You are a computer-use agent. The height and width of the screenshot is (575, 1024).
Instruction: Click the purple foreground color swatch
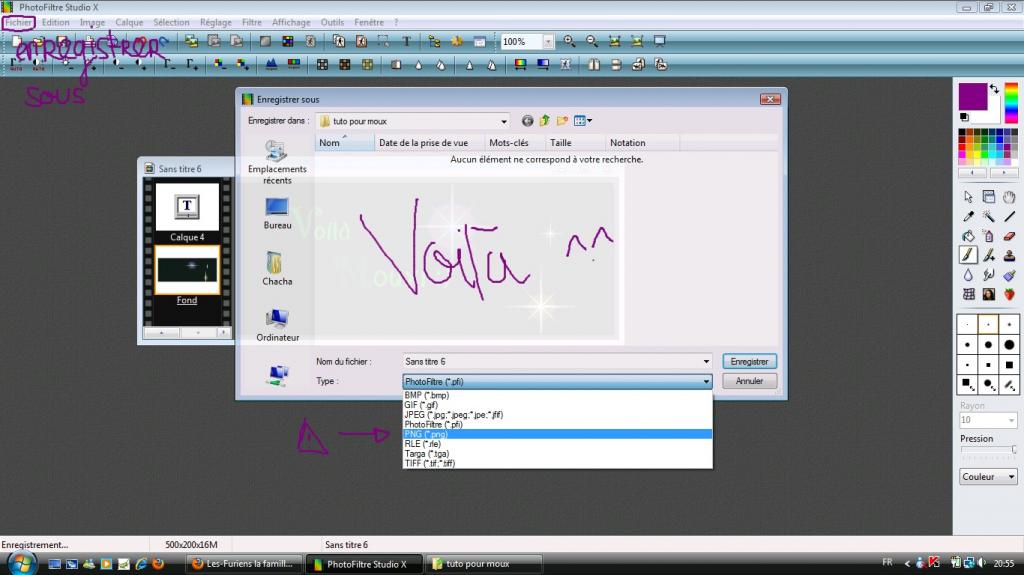[x=972, y=96]
